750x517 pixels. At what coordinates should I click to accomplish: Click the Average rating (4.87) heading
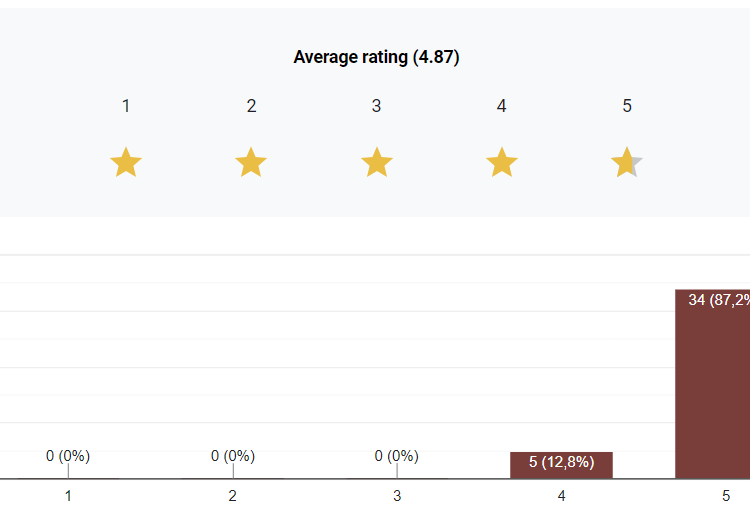(376, 57)
